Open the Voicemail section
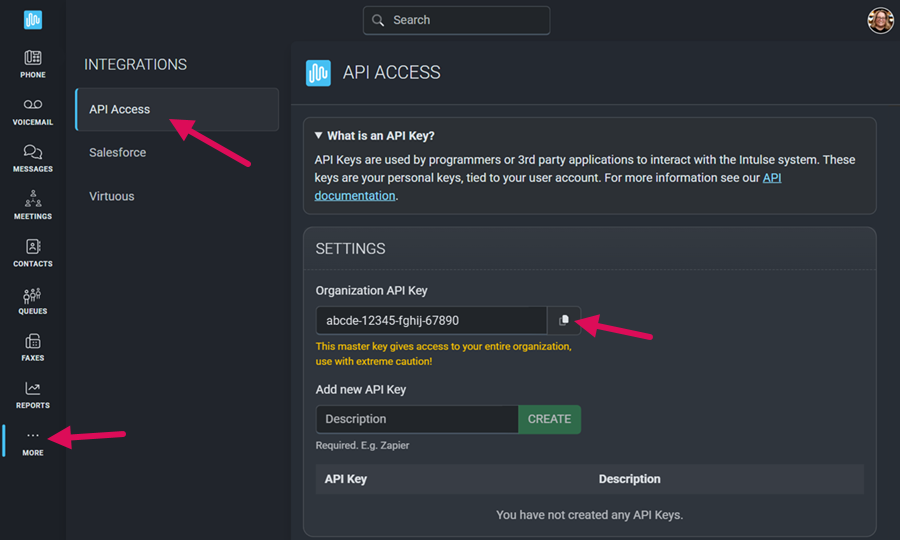This screenshot has width=900, height=540. pos(33,111)
